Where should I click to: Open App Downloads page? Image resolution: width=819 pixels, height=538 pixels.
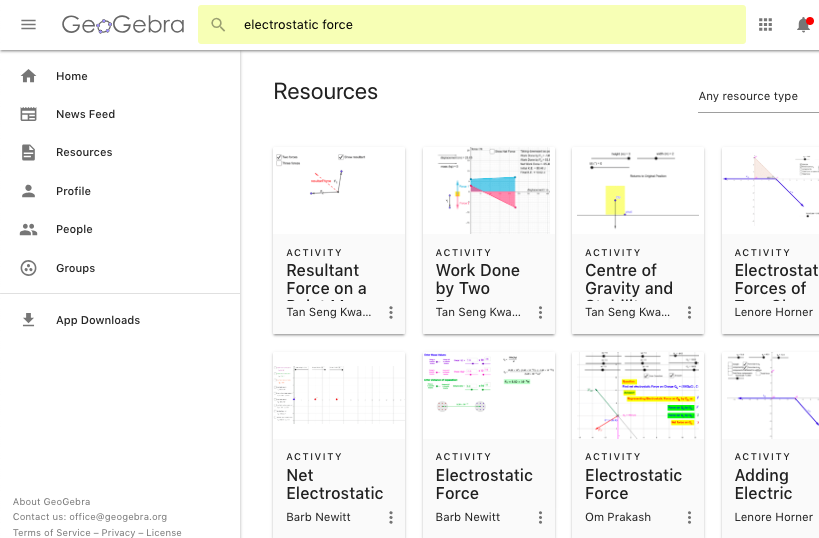tap(97, 320)
